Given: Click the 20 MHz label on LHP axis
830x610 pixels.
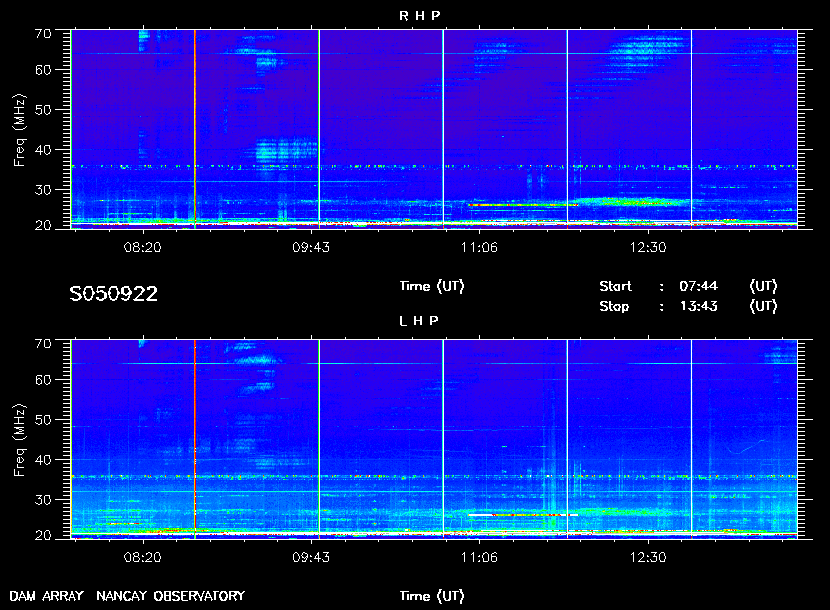Looking at the screenshot, I should (43, 536).
